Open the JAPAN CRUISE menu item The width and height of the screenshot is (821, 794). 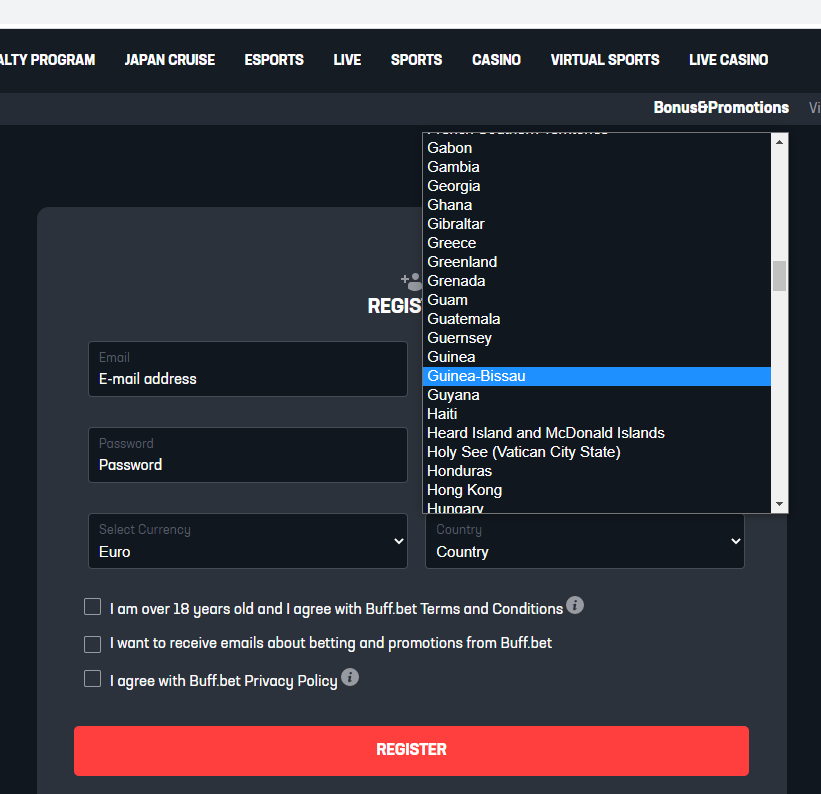tap(170, 60)
